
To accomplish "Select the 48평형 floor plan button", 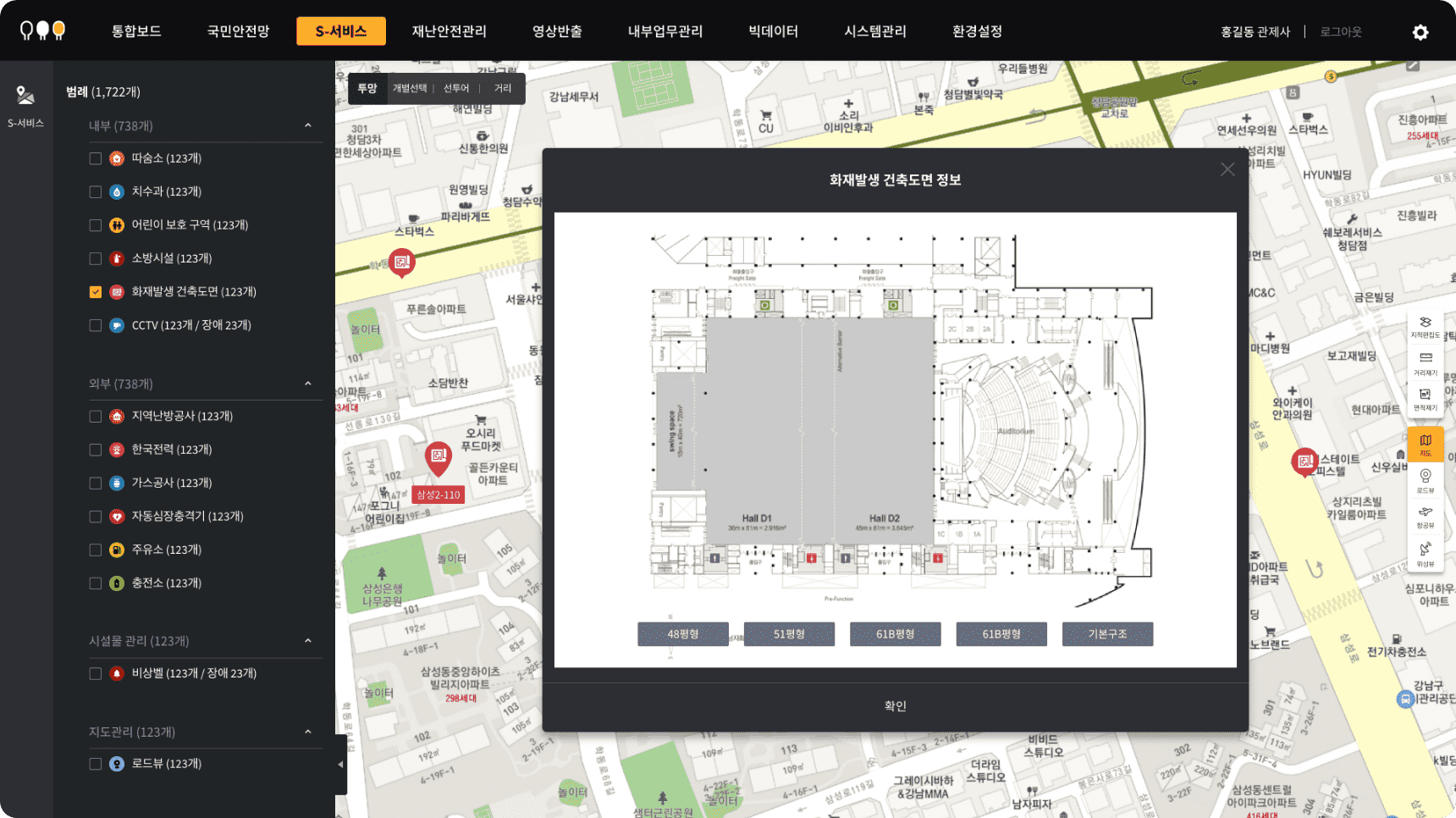I will 683,634.
